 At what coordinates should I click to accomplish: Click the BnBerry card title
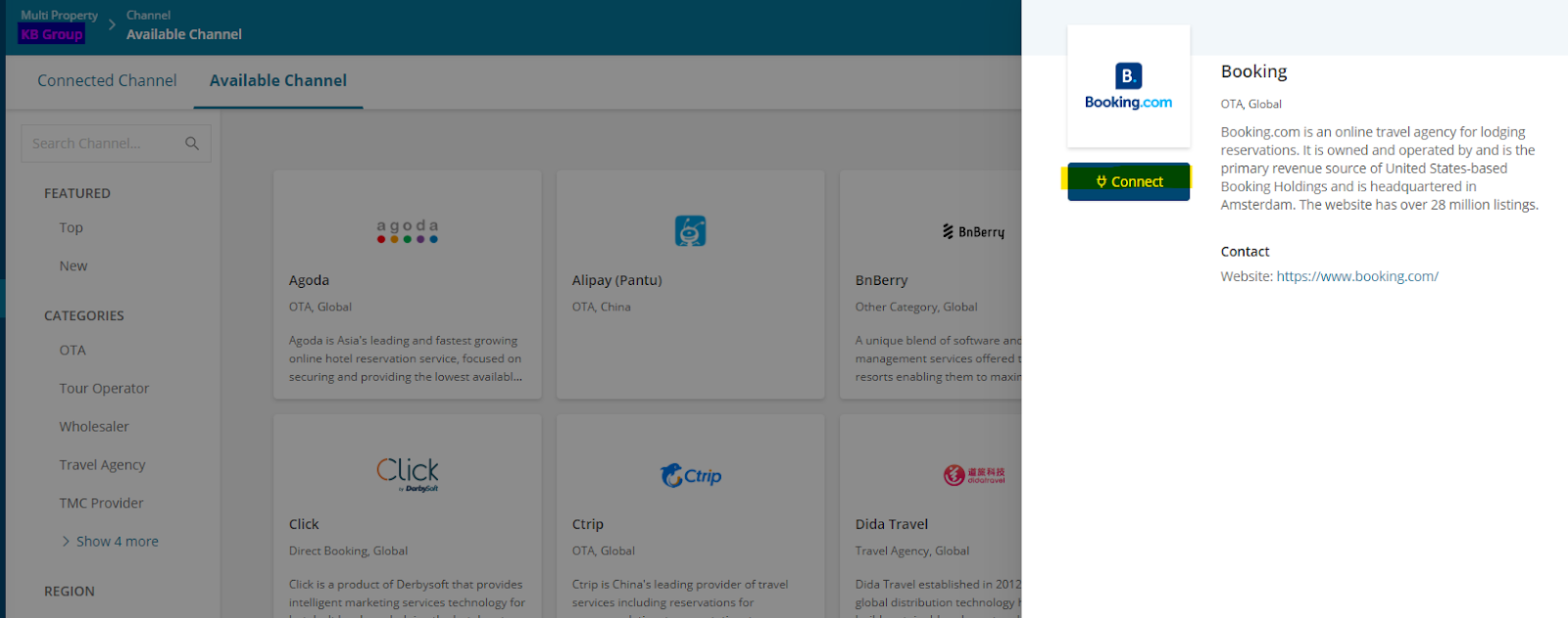coord(881,280)
